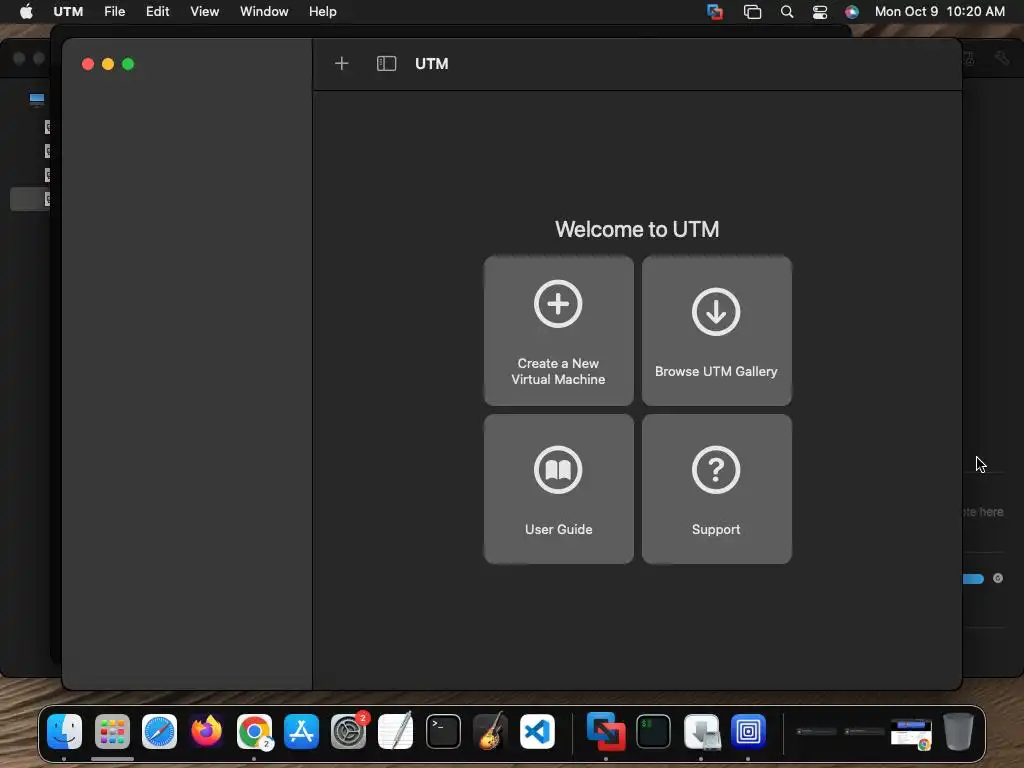1024x768 pixels.
Task: Click Create a New Virtual Machine tile
Action: (x=558, y=330)
